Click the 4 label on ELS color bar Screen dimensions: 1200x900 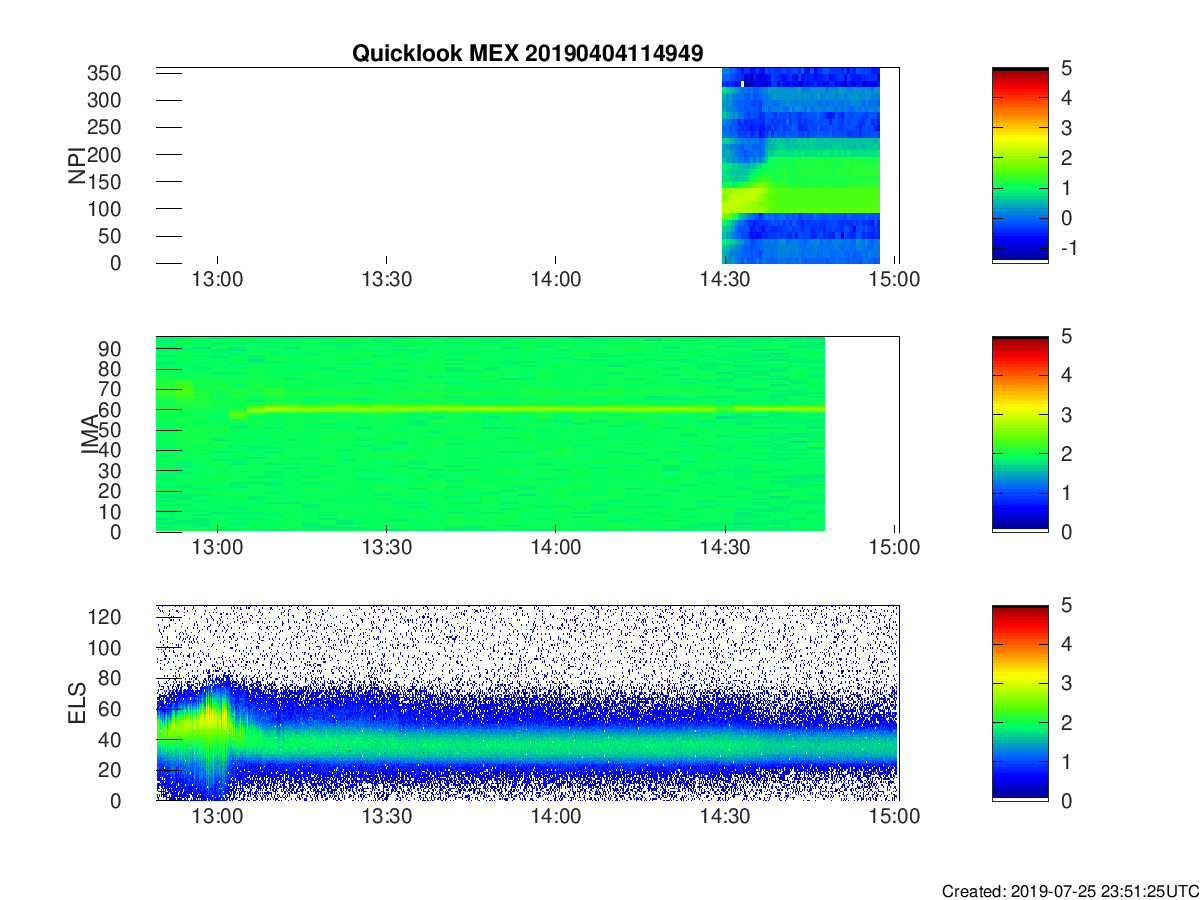point(1065,644)
